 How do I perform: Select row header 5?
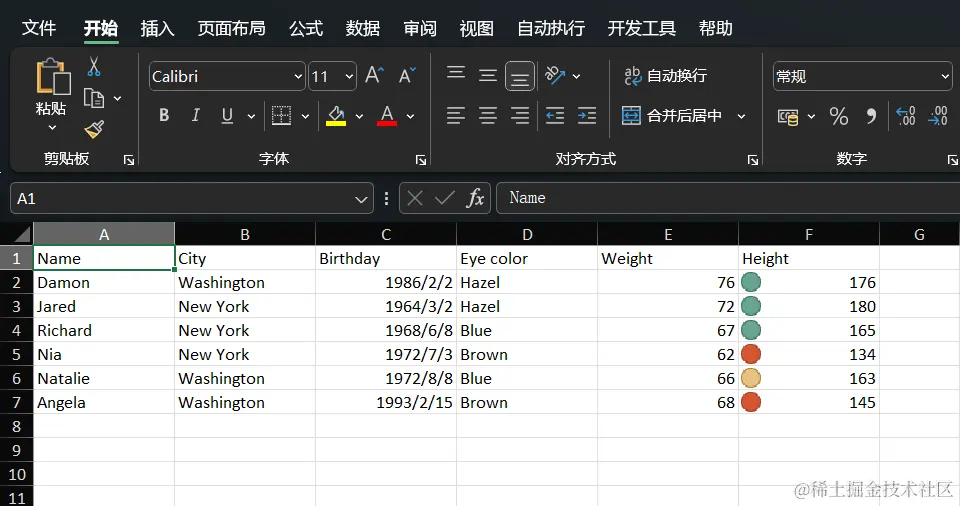tap(17, 354)
